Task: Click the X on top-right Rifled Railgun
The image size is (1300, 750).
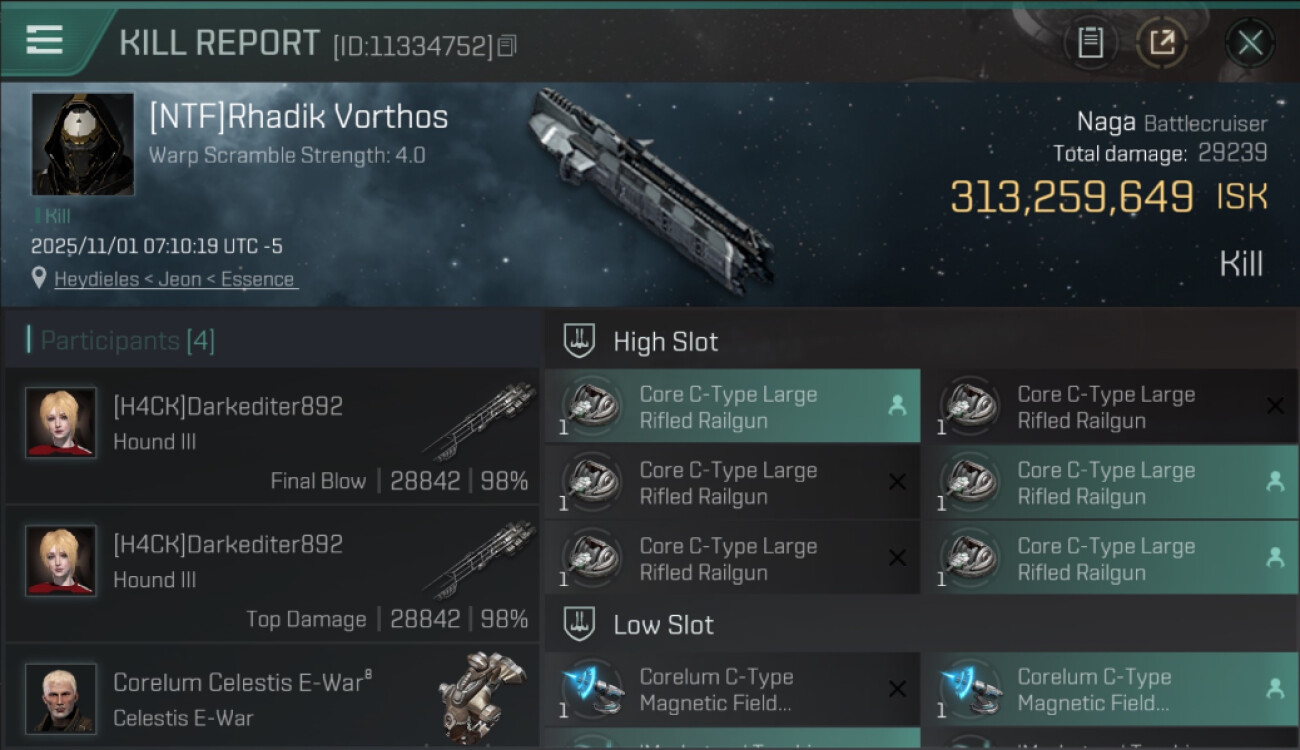Action: 1275,406
